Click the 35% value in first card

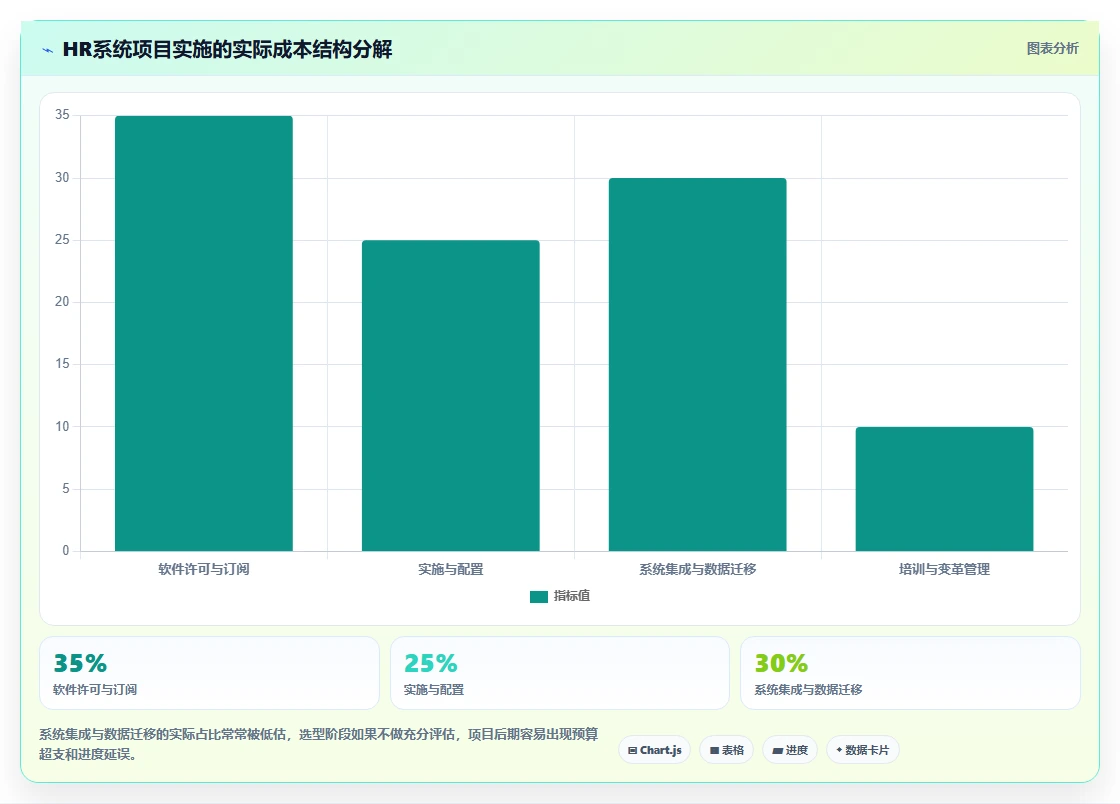[x=80, y=663]
